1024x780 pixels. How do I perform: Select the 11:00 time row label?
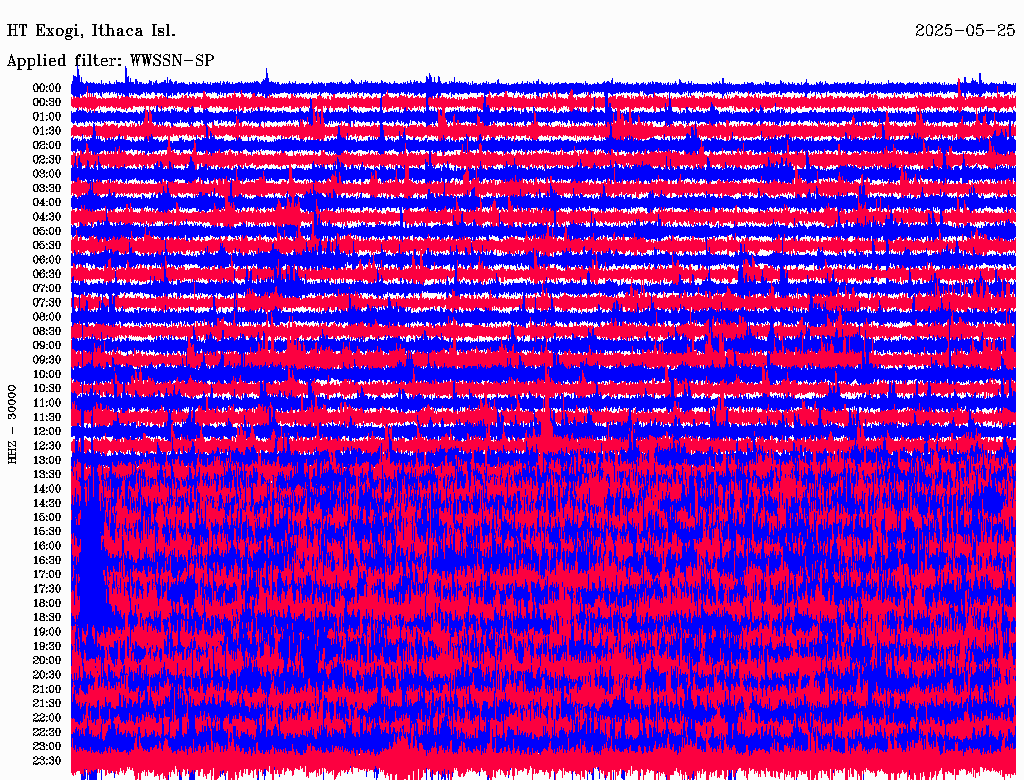47,403
